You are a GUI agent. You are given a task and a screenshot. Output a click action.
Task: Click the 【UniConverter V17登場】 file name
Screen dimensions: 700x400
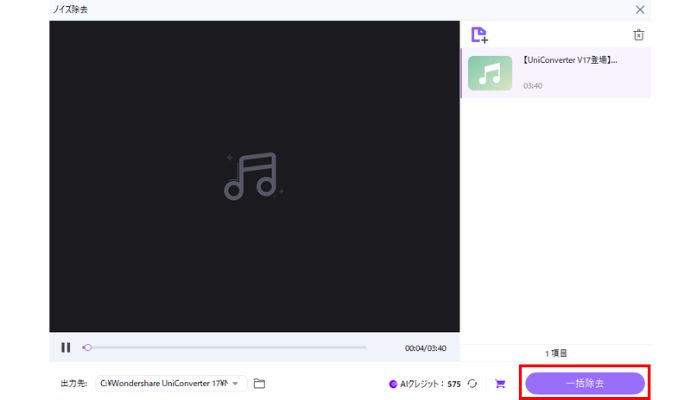(570, 60)
